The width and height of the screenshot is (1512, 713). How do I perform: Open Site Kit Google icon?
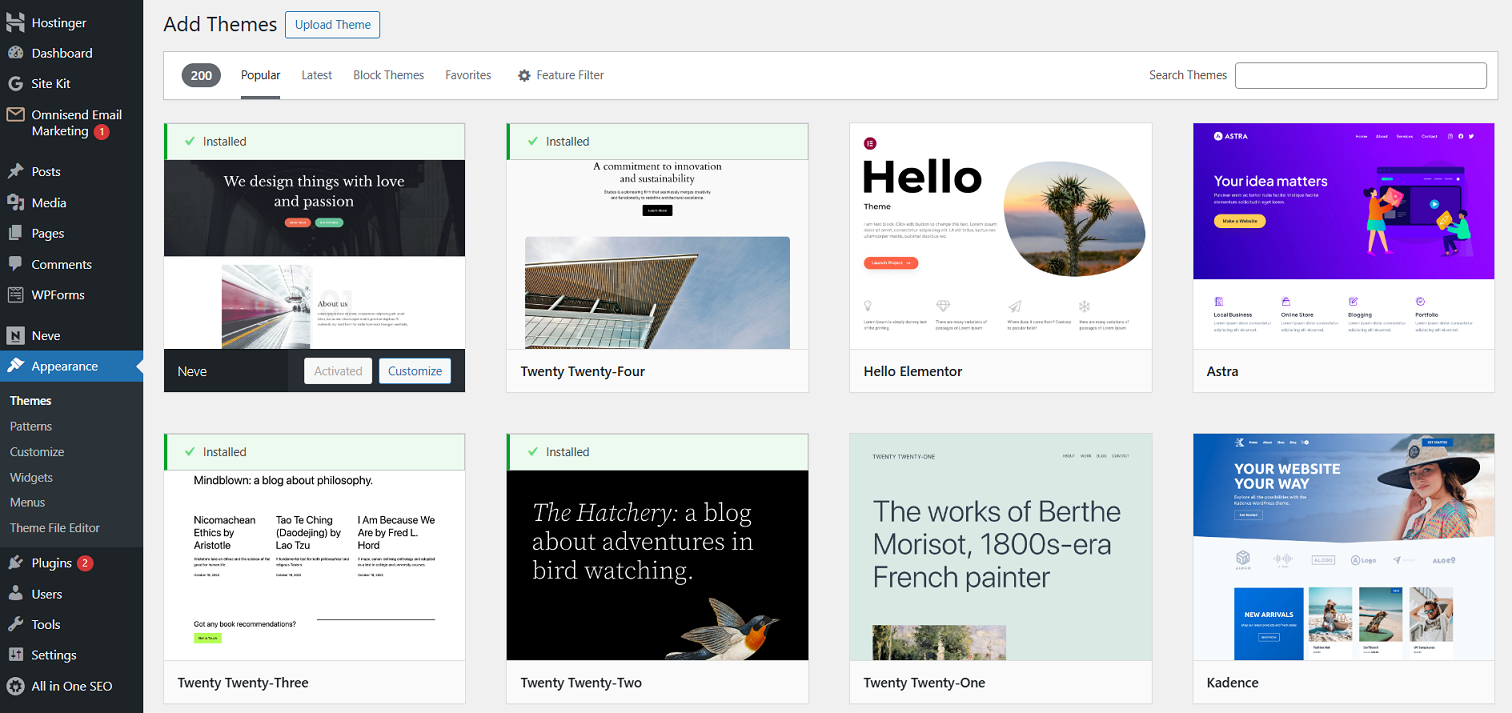15,84
